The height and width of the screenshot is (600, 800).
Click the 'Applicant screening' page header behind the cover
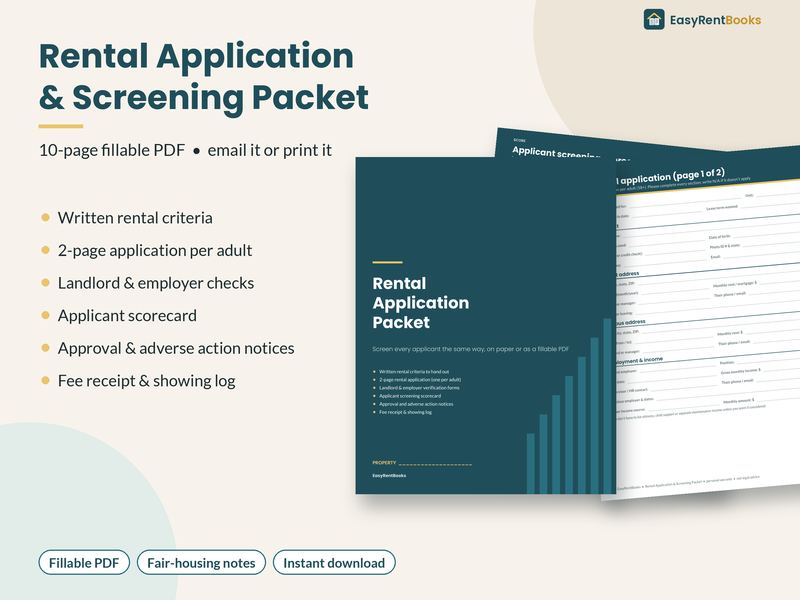point(555,153)
